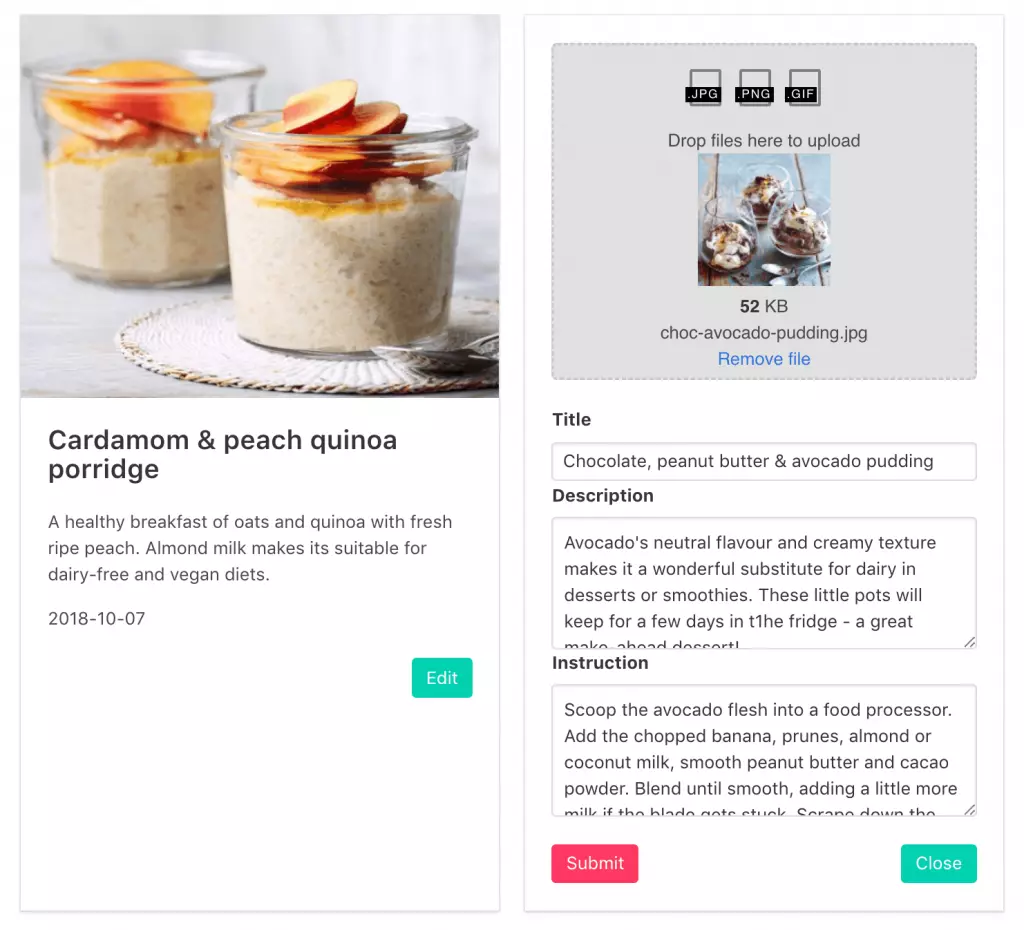Edit the quinoa porridge recipe
The image size is (1024, 930).
(x=442, y=678)
